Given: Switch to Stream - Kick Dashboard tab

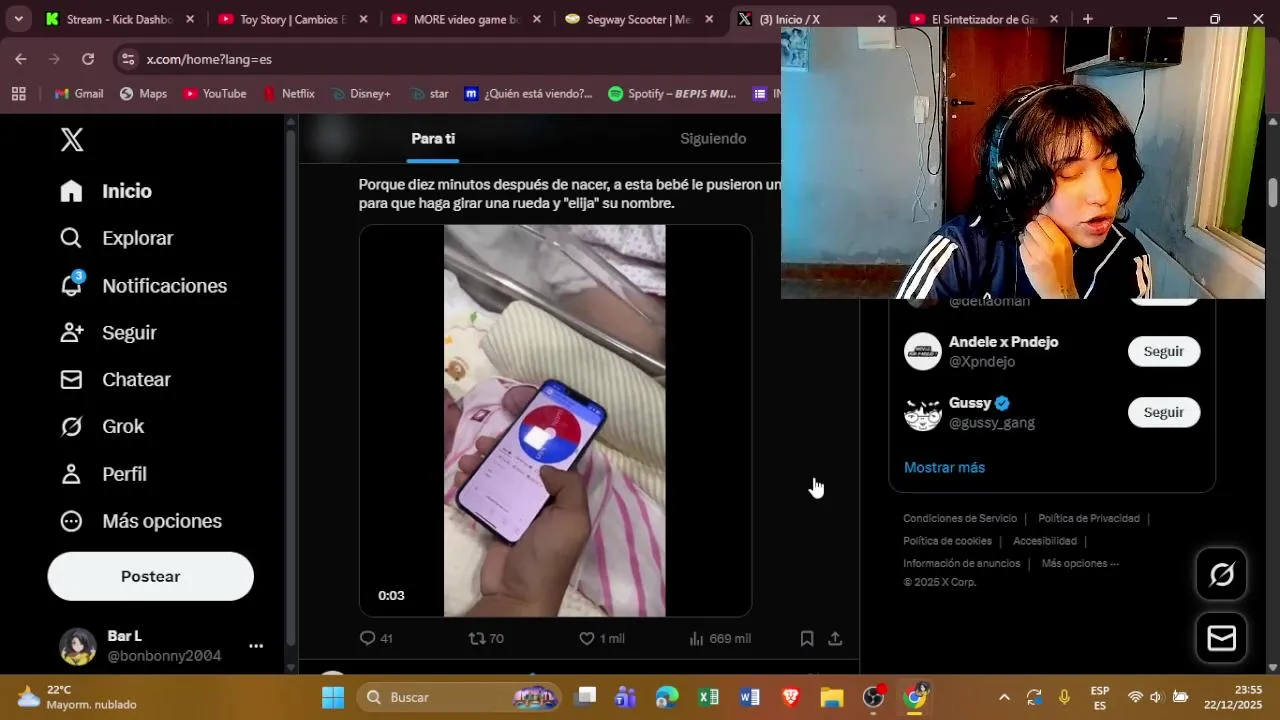Looking at the screenshot, I should [119, 19].
